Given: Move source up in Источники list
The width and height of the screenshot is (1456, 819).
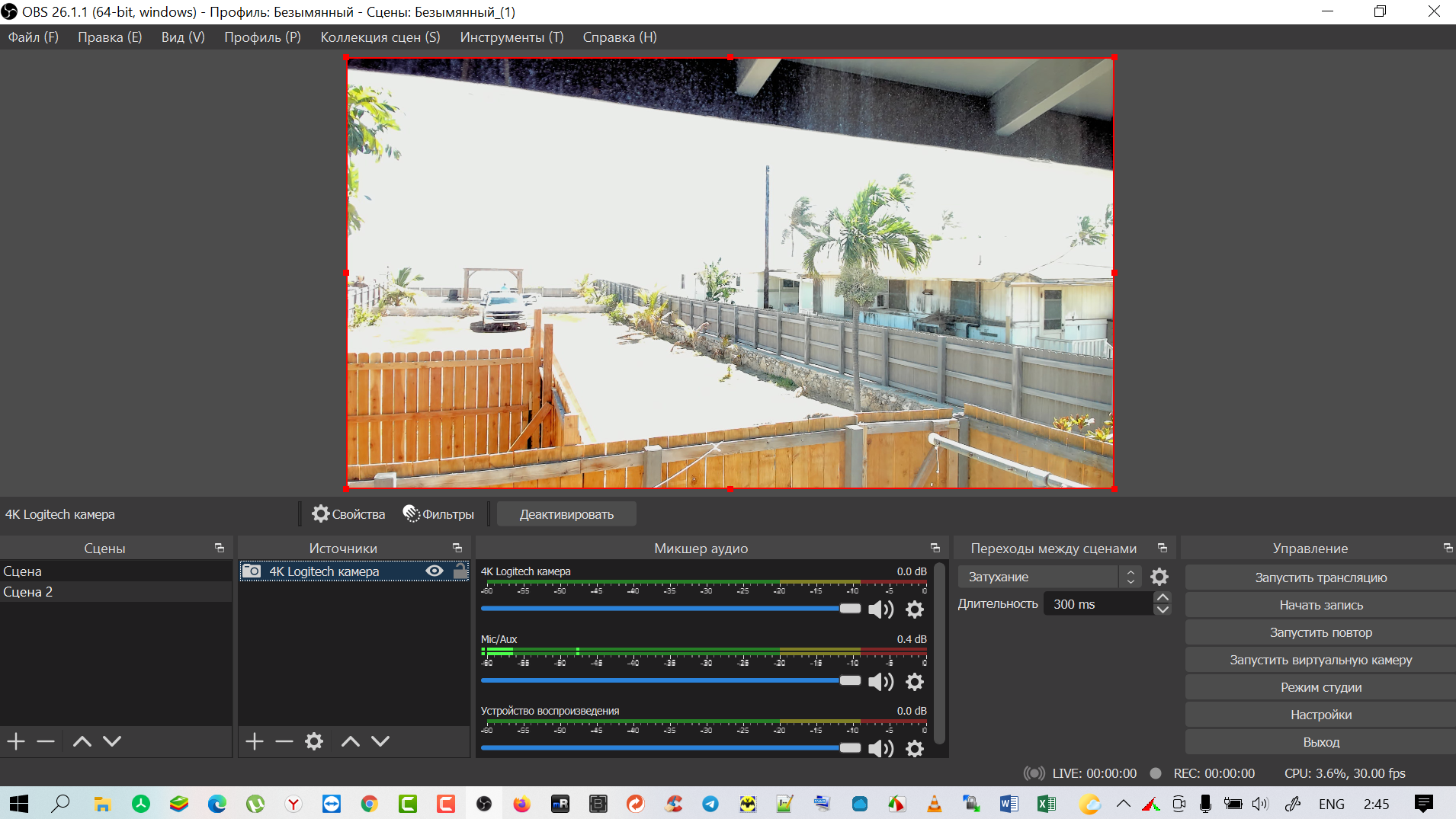Looking at the screenshot, I should pyautogui.click(x=351, y=741).
